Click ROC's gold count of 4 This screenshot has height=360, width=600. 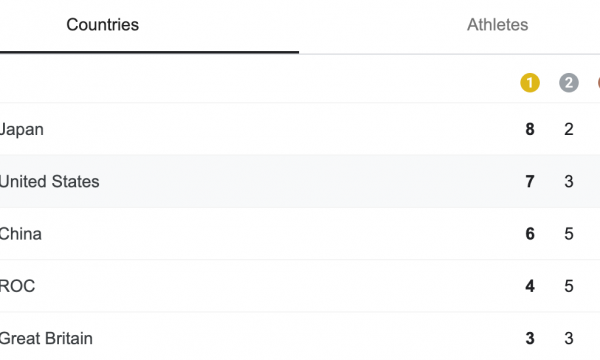530,286
